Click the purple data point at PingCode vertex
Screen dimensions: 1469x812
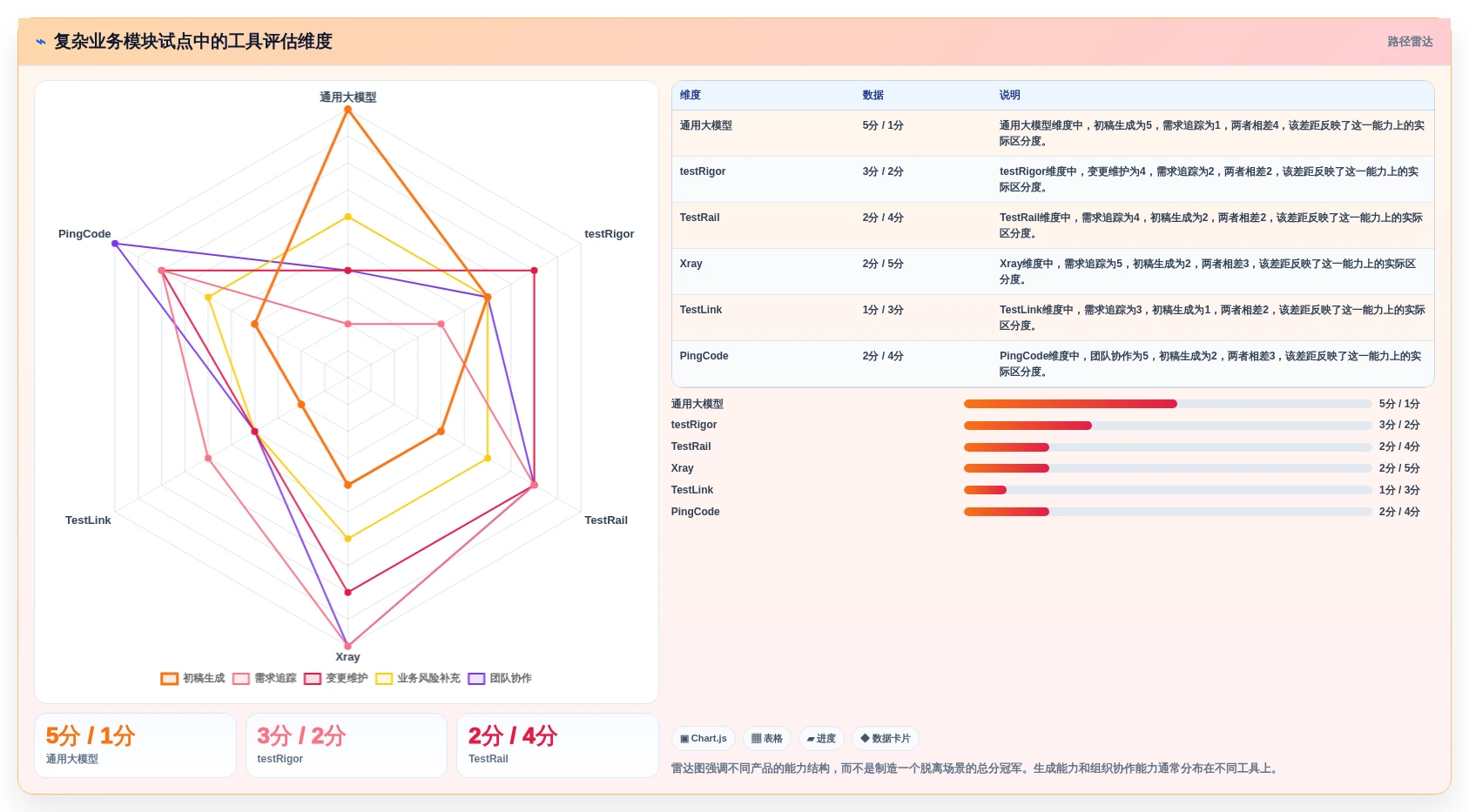tap(115, 244)
